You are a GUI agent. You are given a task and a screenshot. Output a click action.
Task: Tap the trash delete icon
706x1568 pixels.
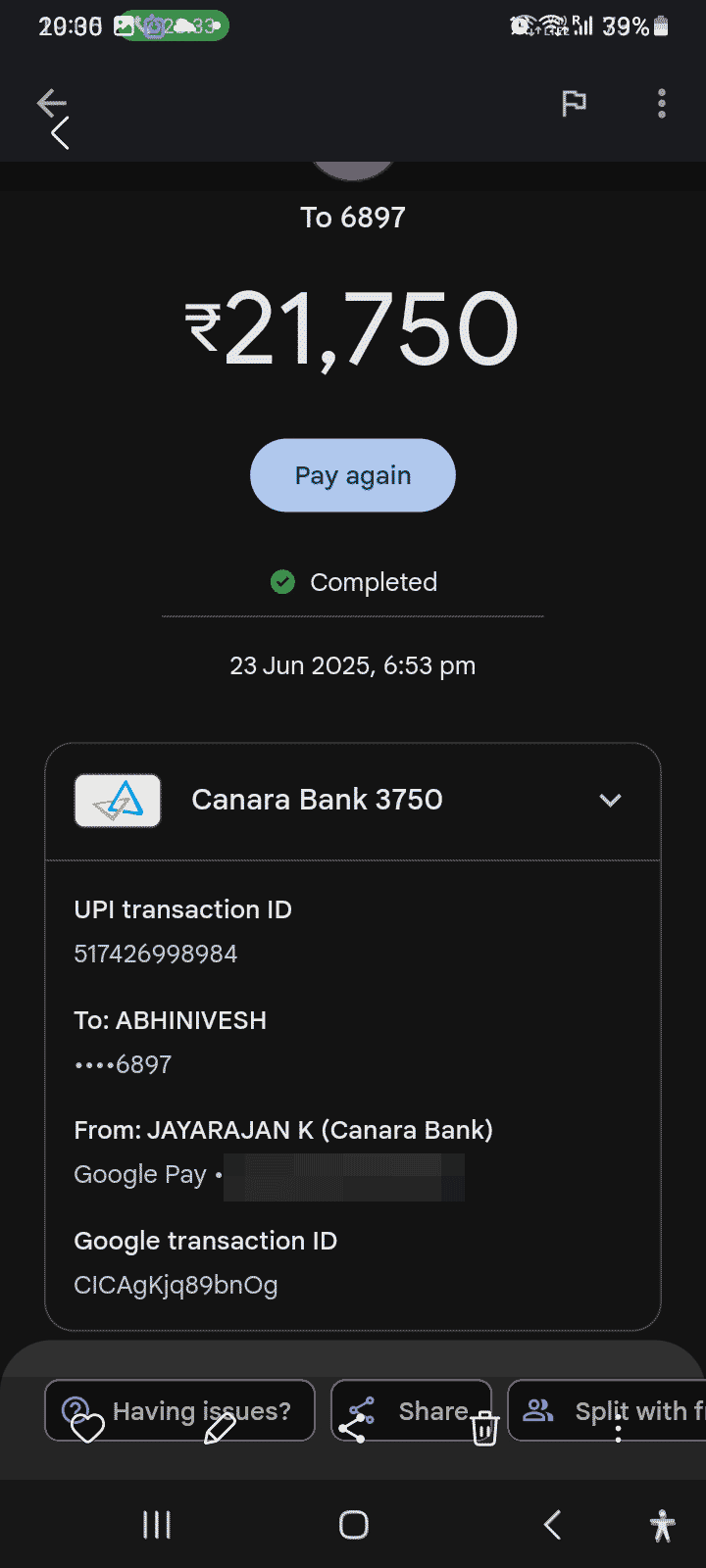484,1430
